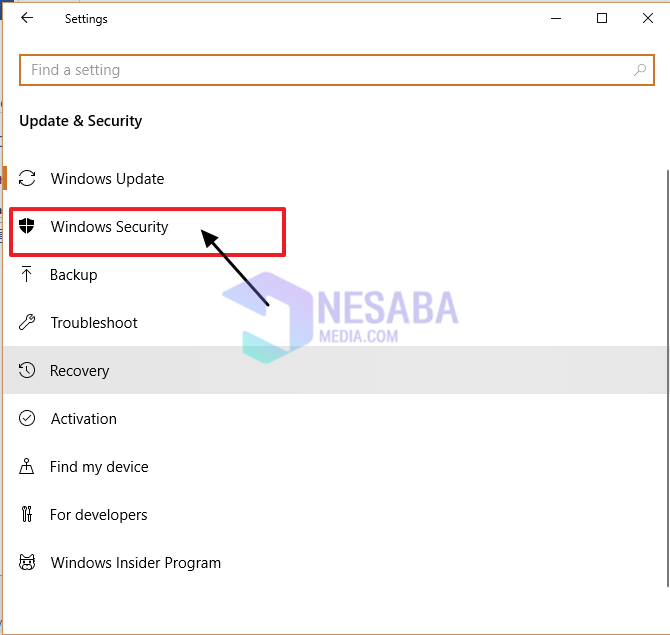Open Windows Insider Program settings
Screen dimensions: 670x635
[136, 563]
